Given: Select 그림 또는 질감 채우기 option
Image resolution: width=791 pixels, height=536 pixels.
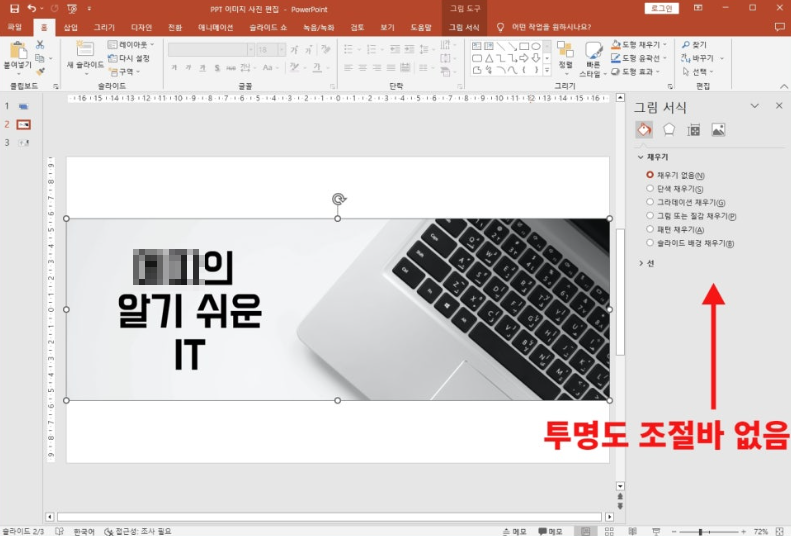Looking at the screenshot, I should pyautogui.click(x=650, y=216).
